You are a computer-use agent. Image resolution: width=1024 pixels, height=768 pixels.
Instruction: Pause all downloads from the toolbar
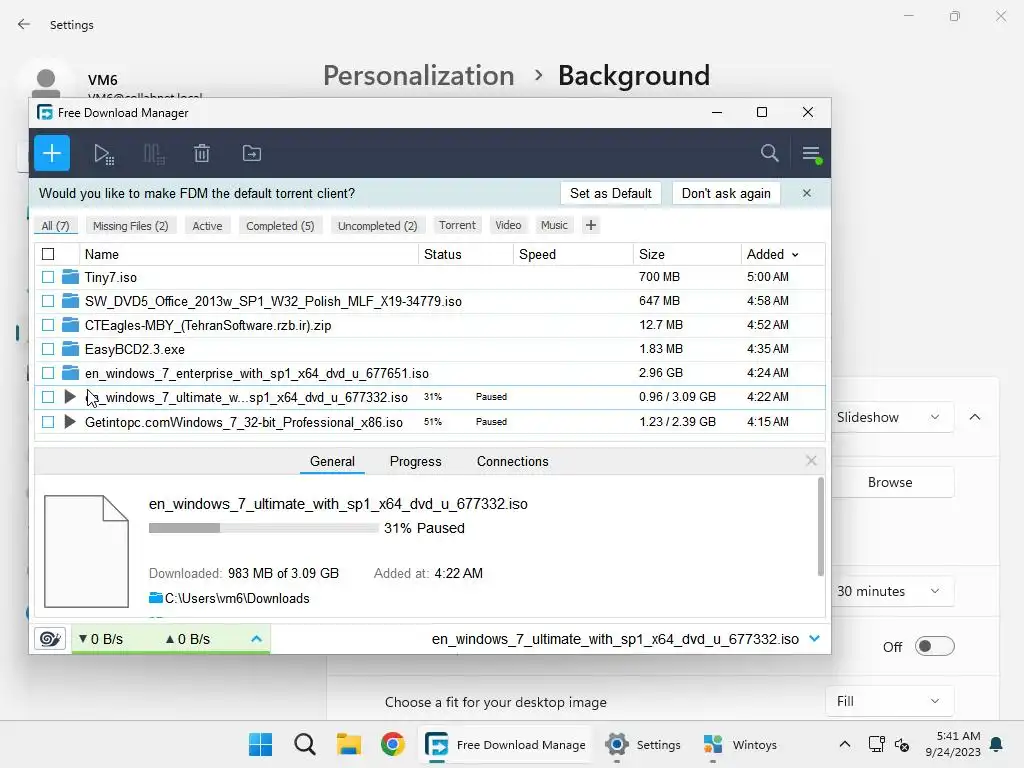coord(153,154)
